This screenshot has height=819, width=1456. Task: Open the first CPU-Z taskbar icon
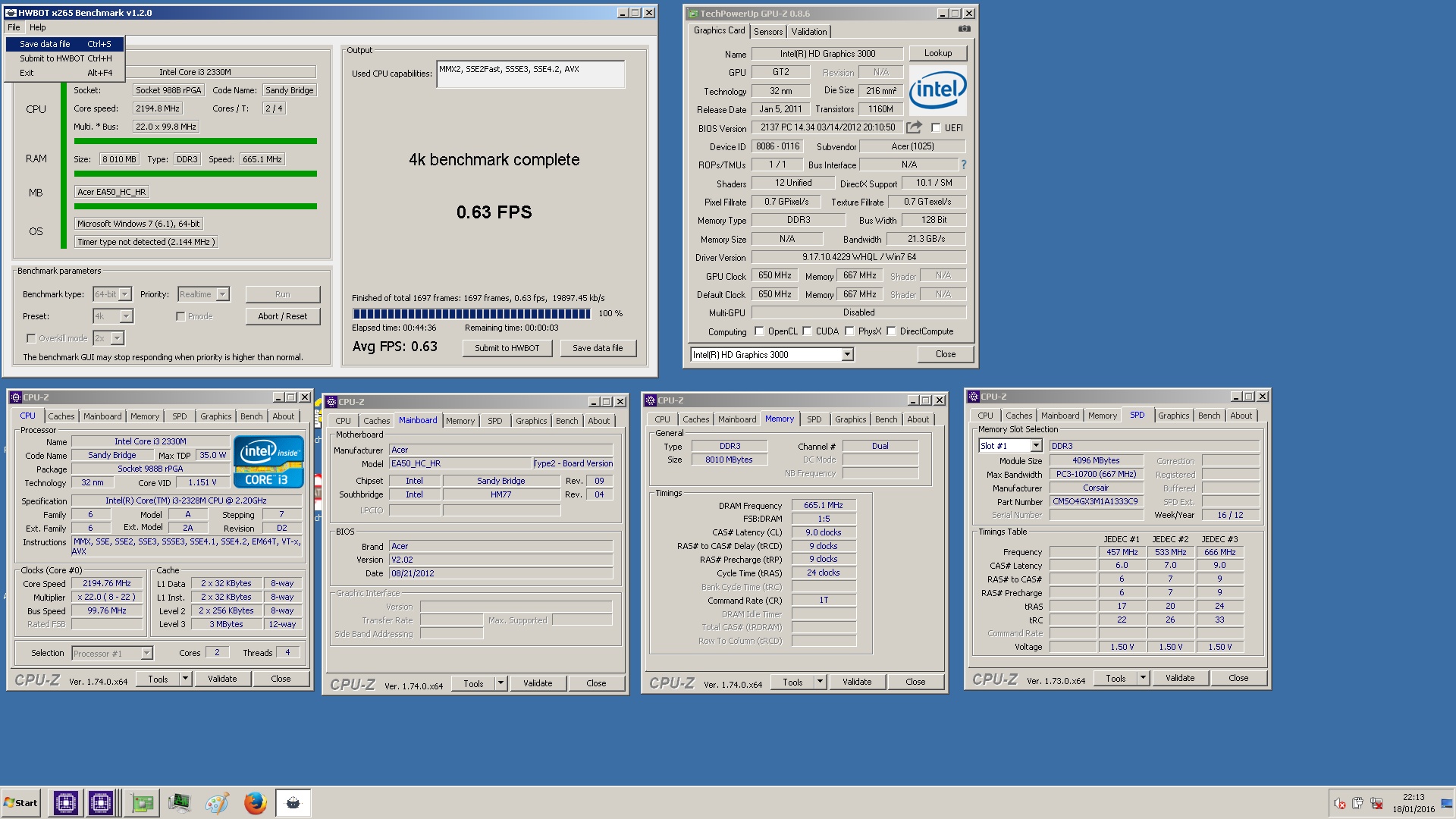[x=65, y=802]
